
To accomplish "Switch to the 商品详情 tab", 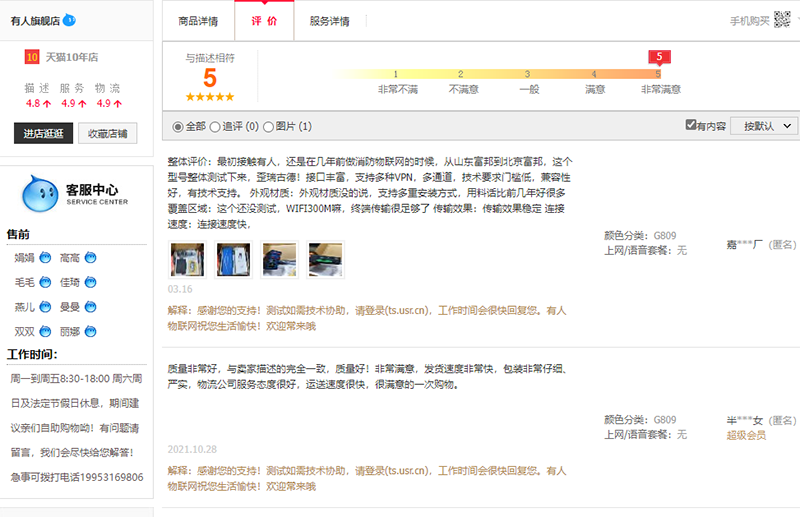I will 198,21.
